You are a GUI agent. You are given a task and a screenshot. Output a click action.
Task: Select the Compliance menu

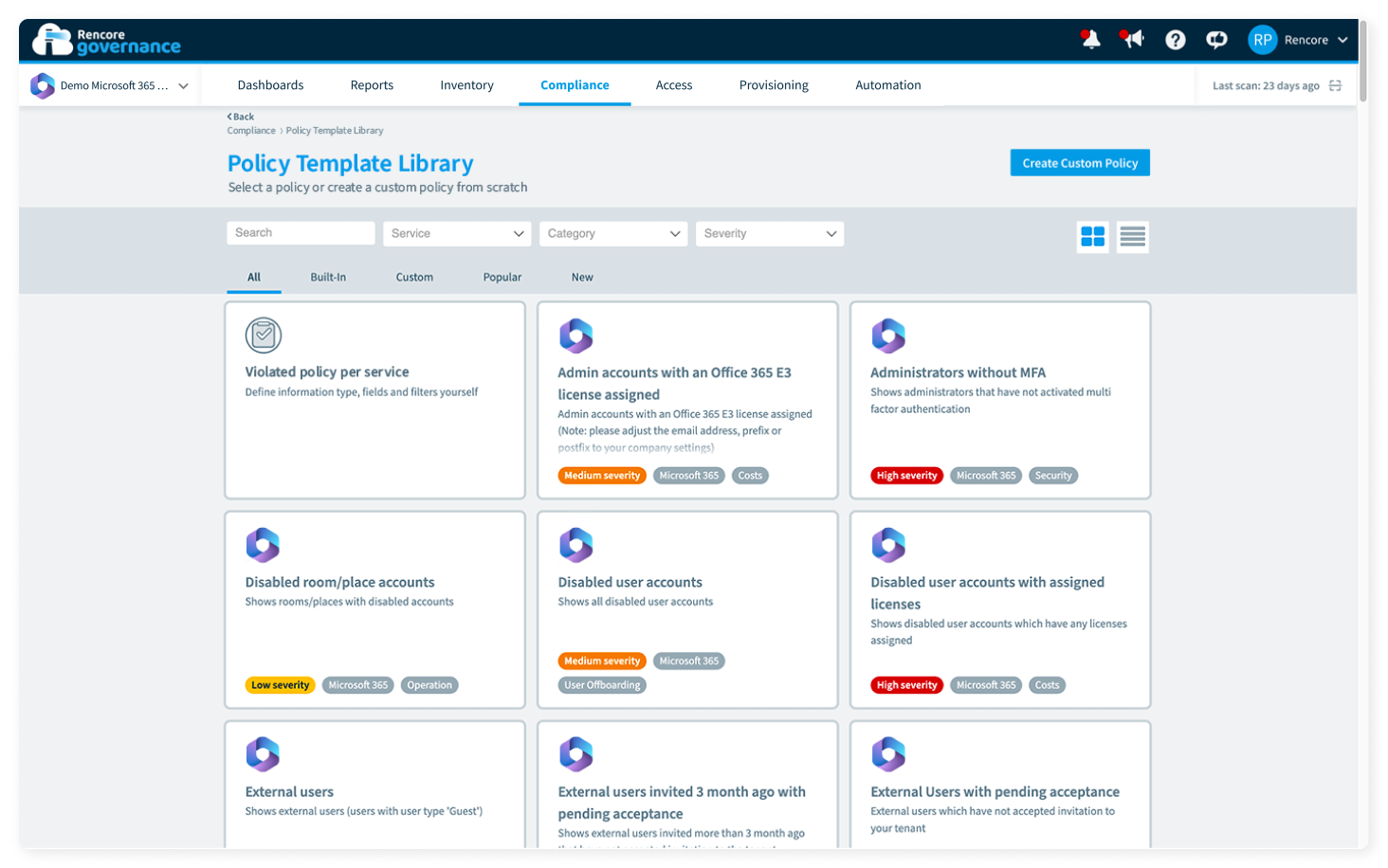coord(575,85)
